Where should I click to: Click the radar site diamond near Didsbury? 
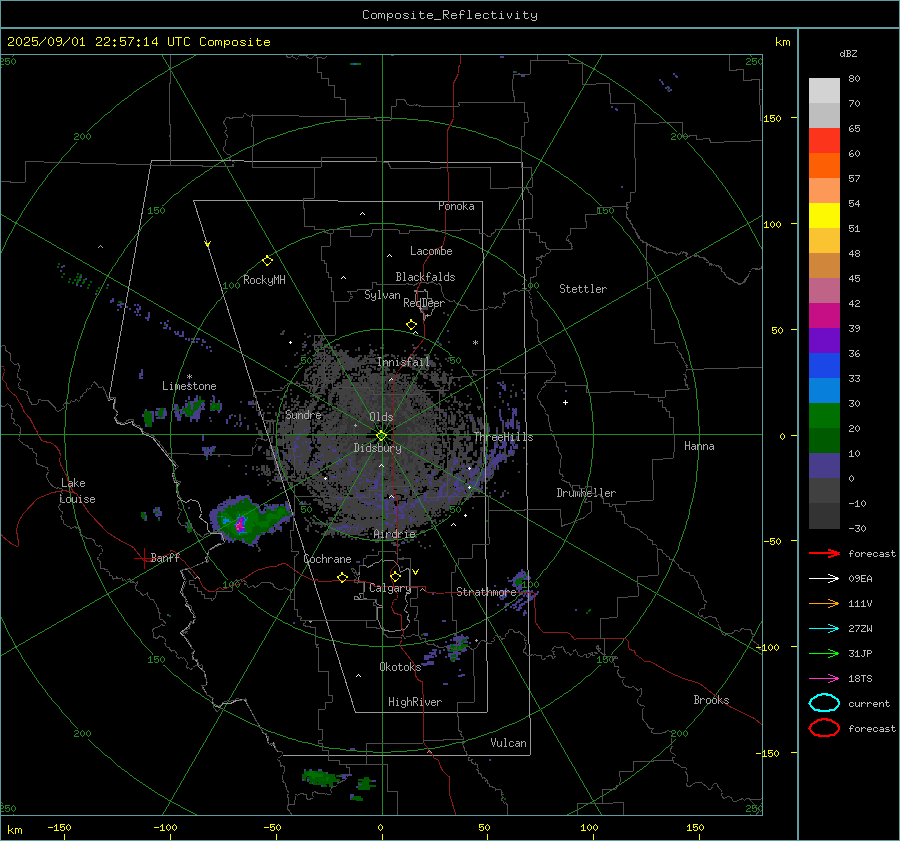[382, 435]
